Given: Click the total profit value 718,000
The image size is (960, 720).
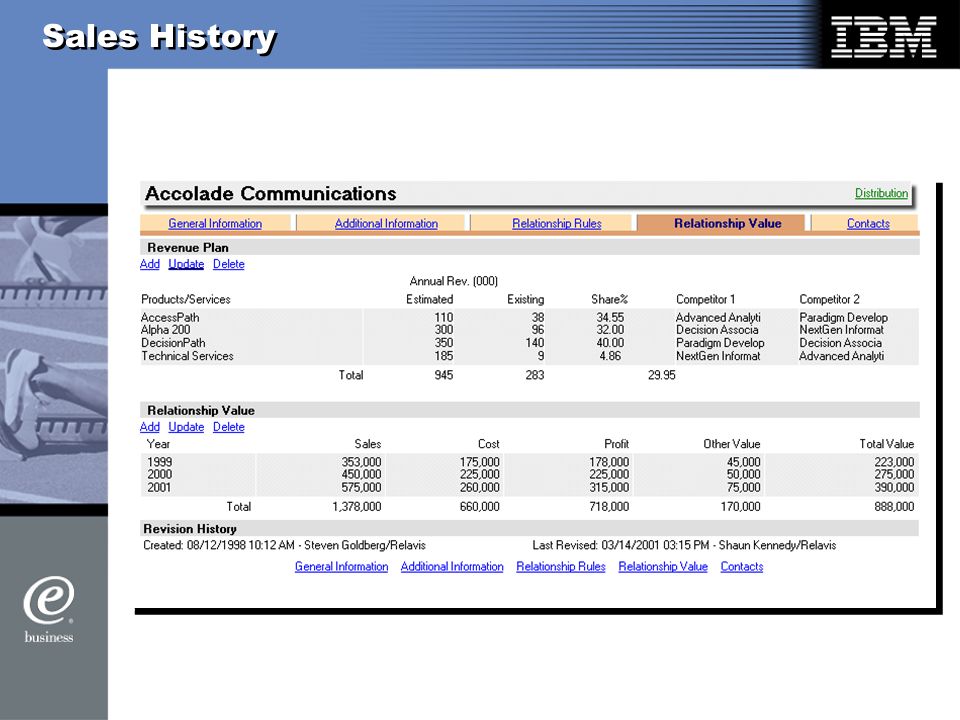Looking at the screenshot, I should pyautogui.click(x=609, y=506).
